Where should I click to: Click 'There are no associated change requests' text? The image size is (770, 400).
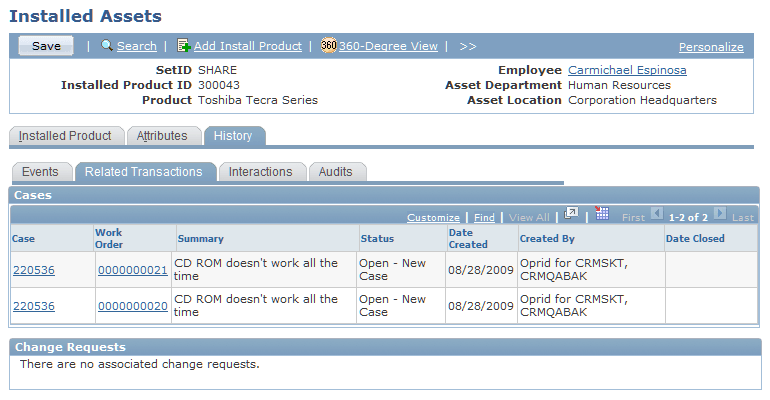point(139,364)
